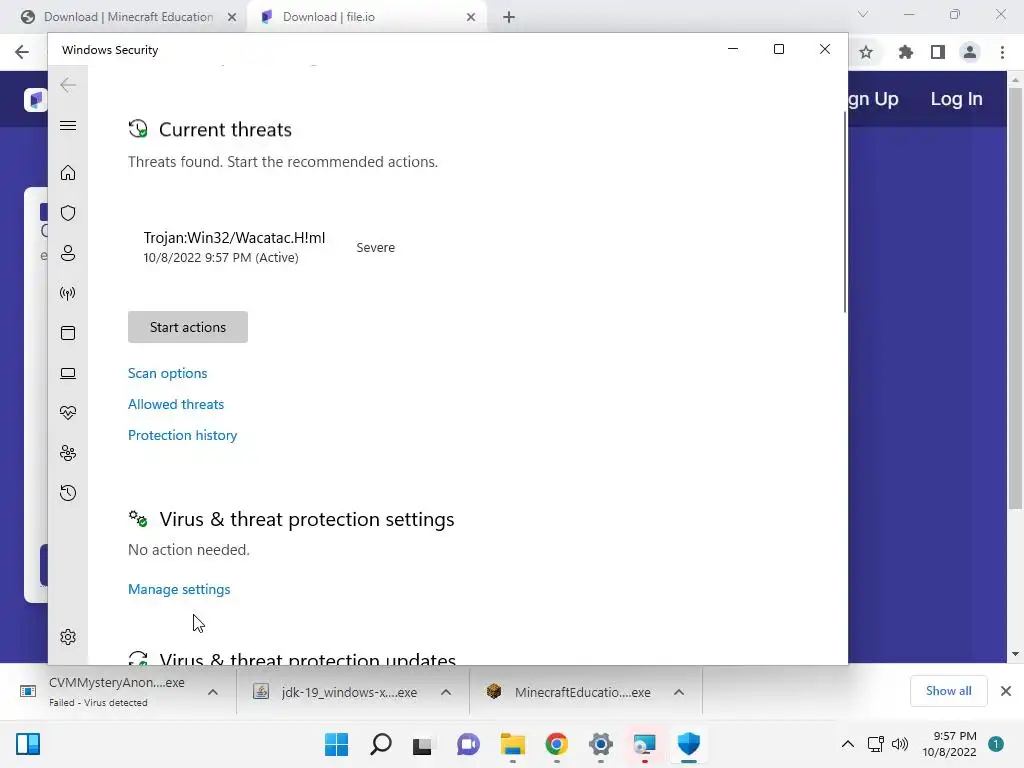Click Show all downloads button
Screen dimensions: 1024x768
pyautogui.click(x=948, y=691)
